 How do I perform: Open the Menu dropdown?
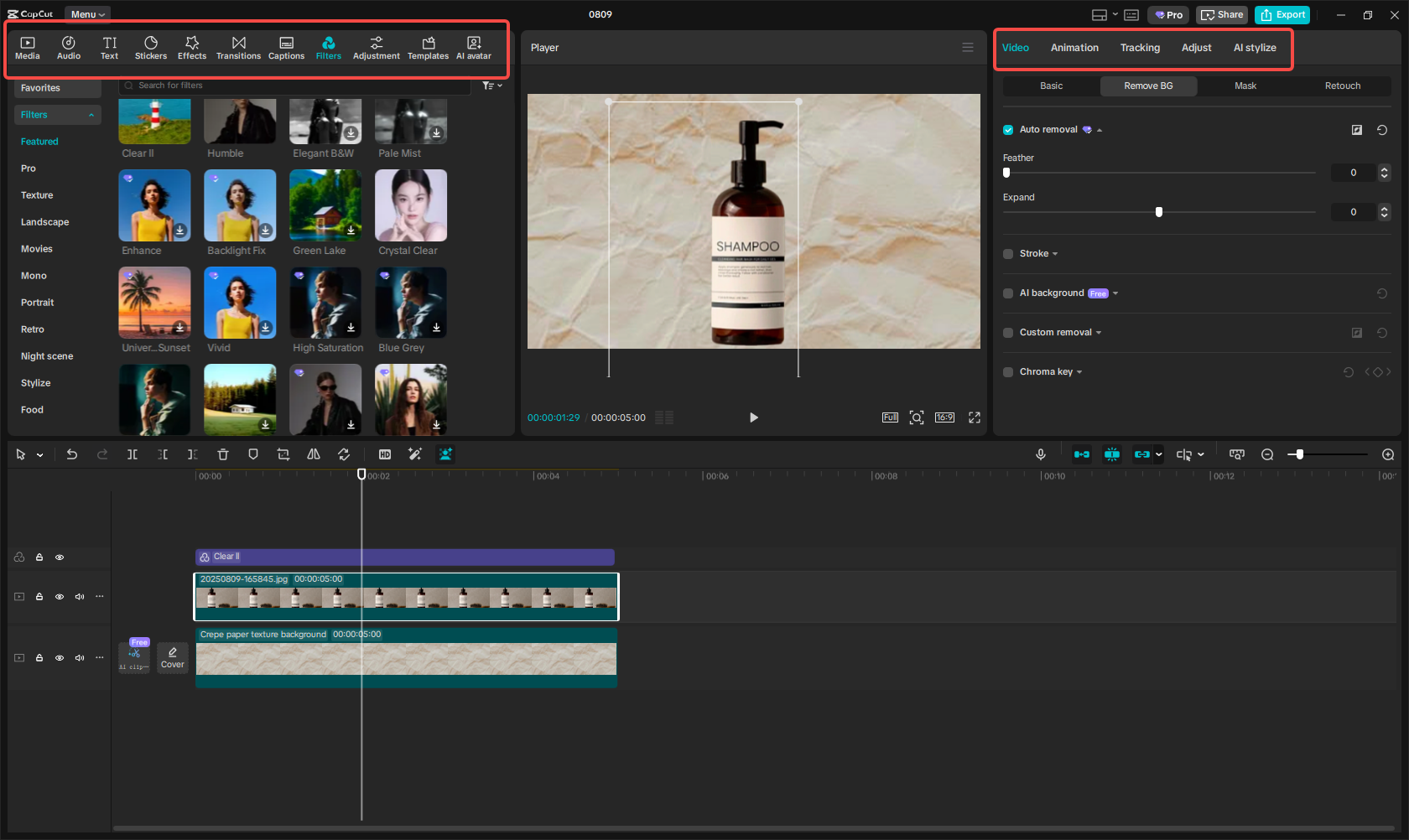[87, 14]
